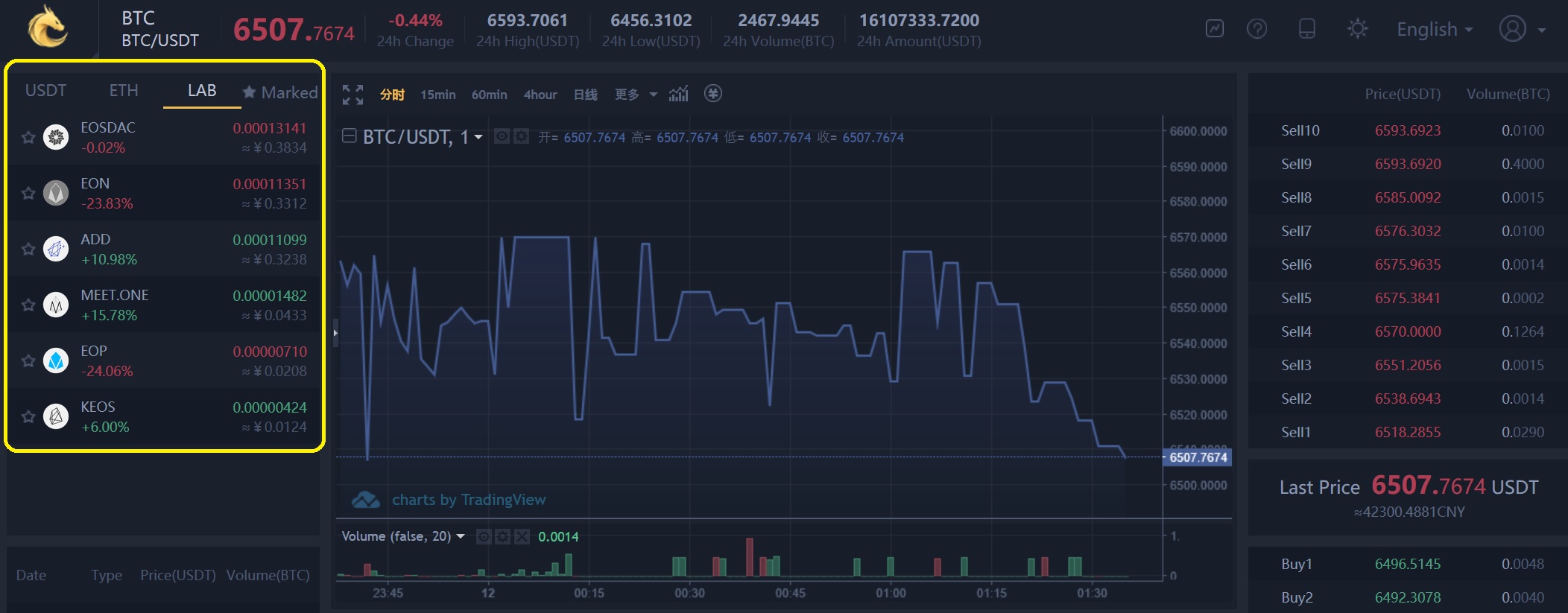This screenshot has height=613, width=1568.
Task: Hide BTC/USDT series with eye icon
Action: pyautogui.click(x=502, y=137)
